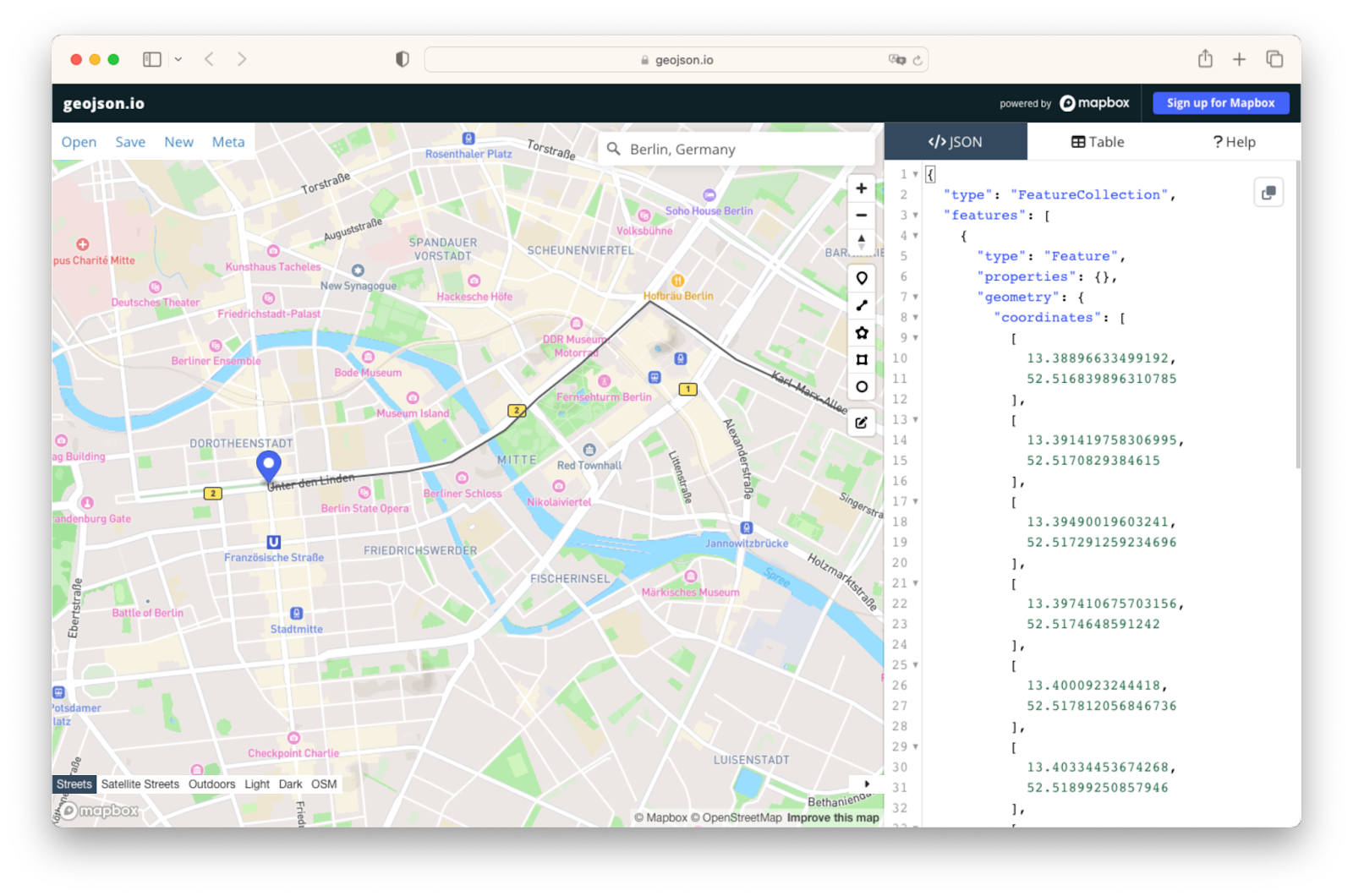The height and width of the screenshot is (896, 1353).
Task: Click the Französische Straße U-Bahn icon
Action: pos(273,543)
